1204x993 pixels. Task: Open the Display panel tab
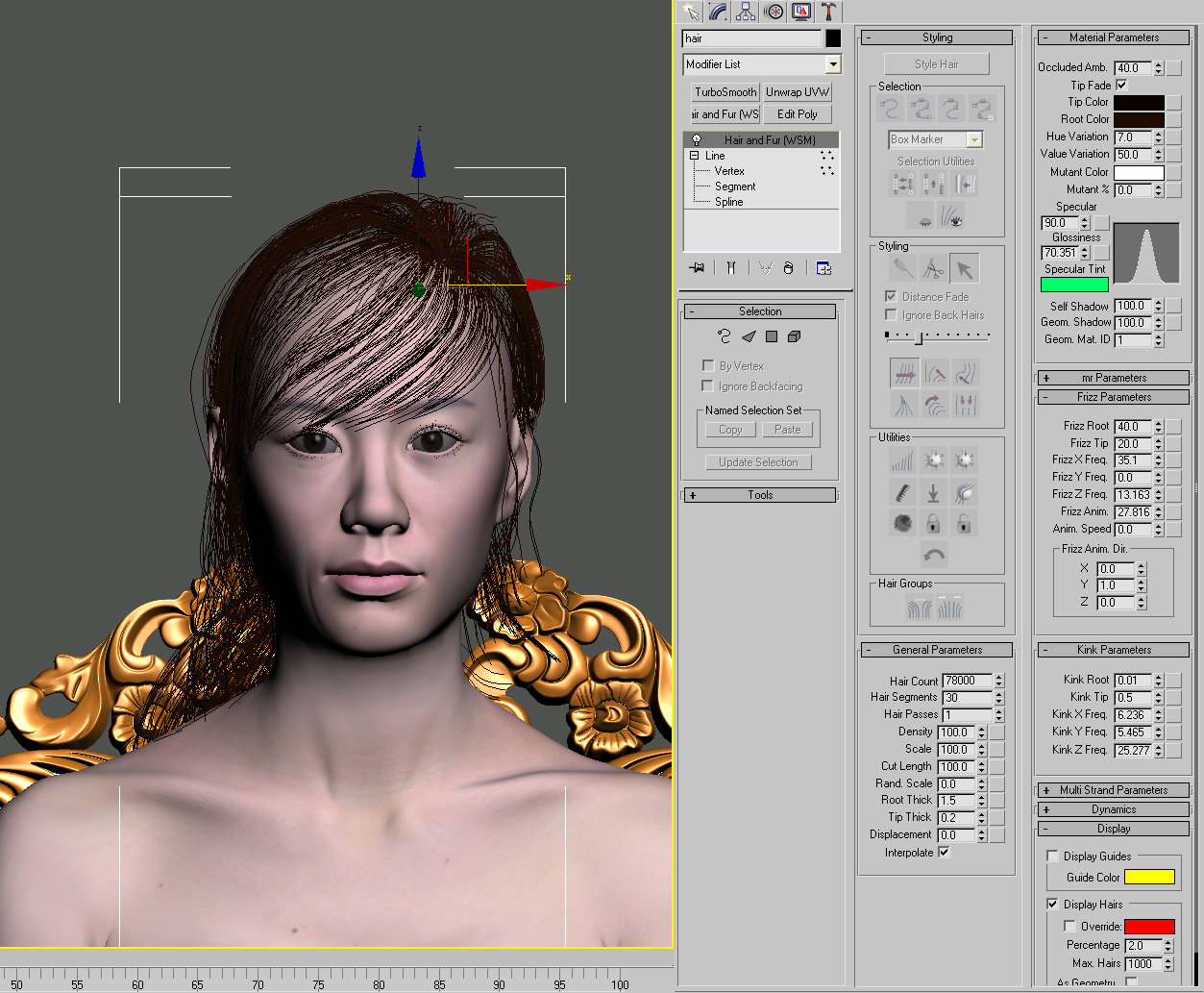(801, 12)
